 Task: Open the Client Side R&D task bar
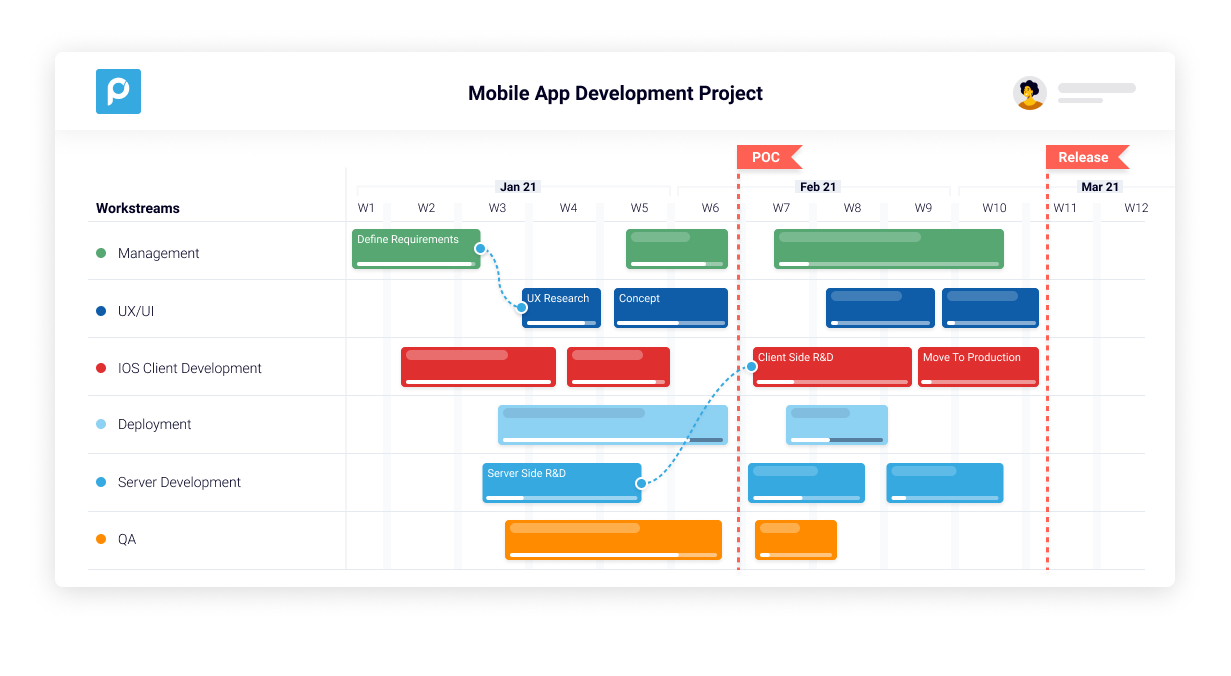832,367
